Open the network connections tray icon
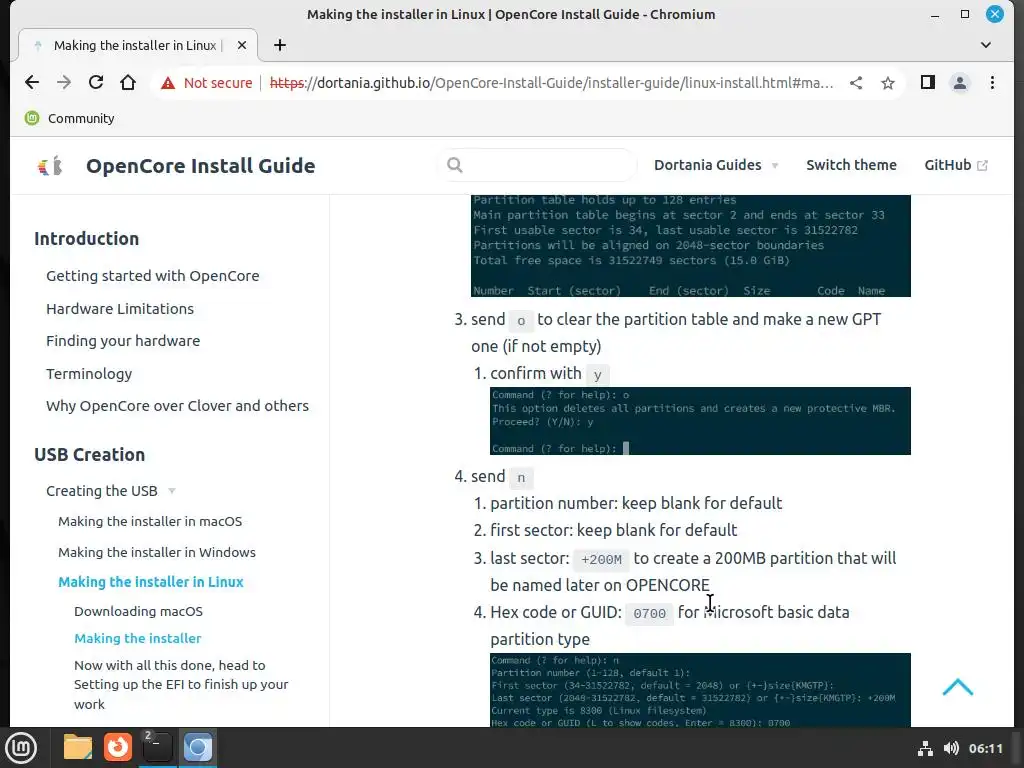The height and width of the screenshot is (768, 1024). [925, 748]
